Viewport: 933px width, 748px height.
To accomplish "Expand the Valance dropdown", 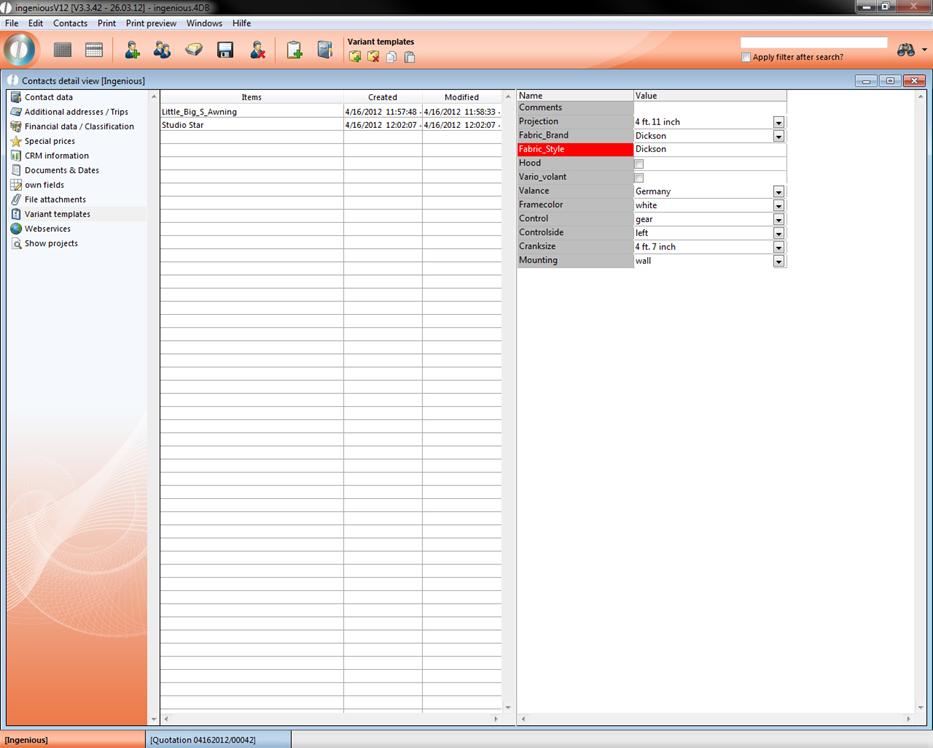I will (x=778, y=192).
